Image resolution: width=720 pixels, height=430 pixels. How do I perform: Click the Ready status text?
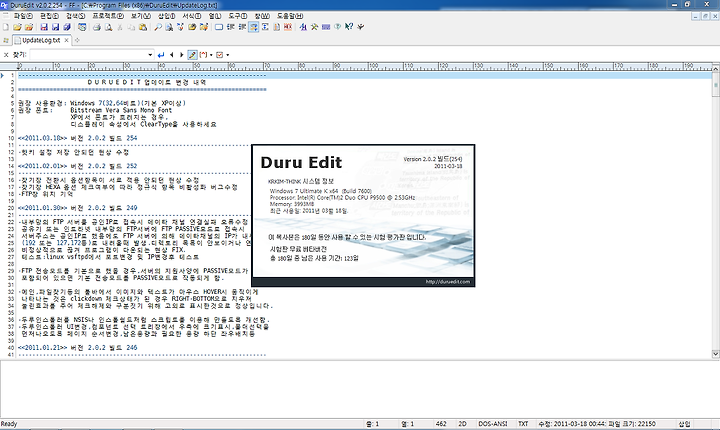(9, 424)
